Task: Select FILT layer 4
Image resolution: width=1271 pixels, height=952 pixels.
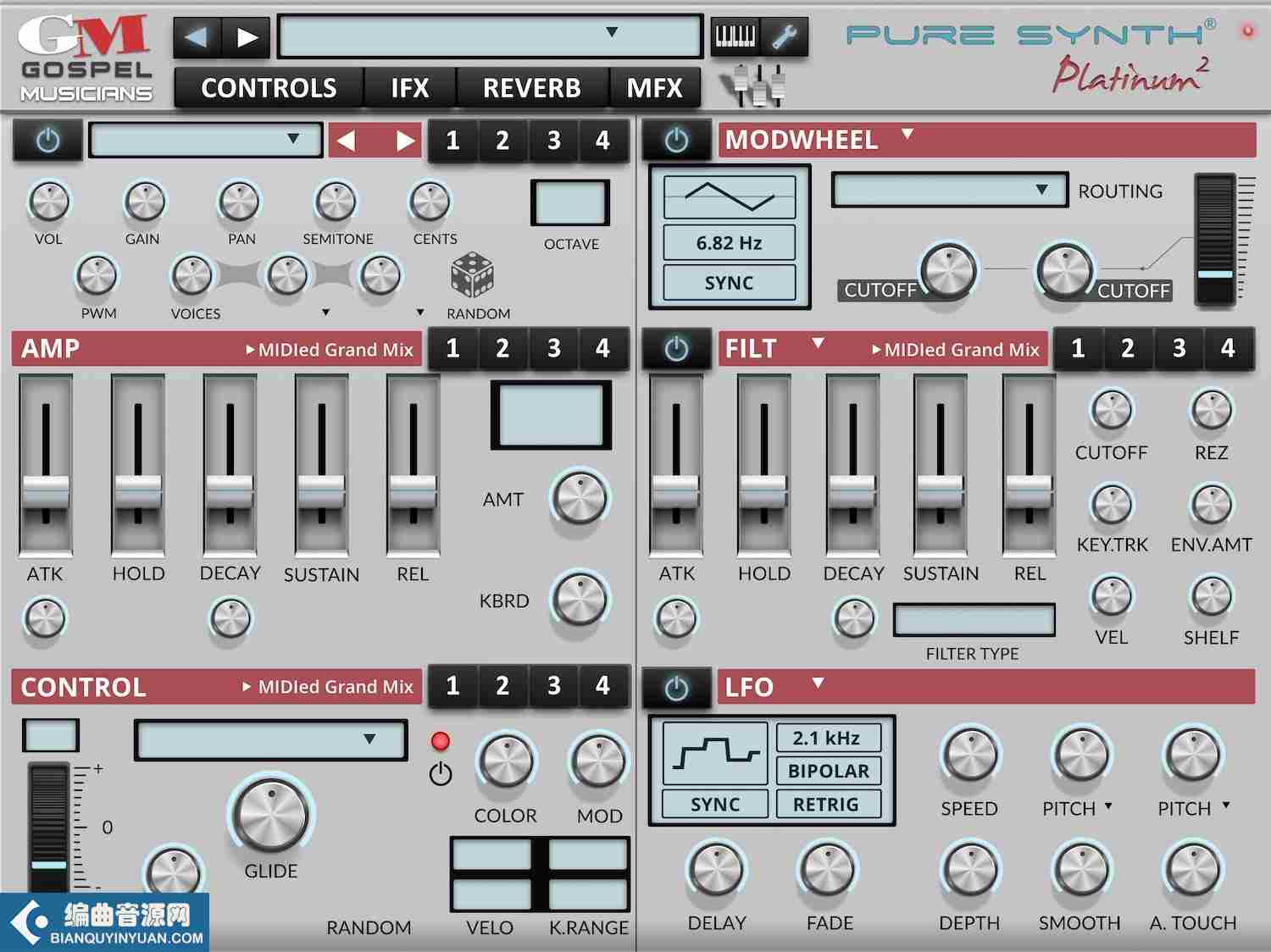Action: (1228, 349)
